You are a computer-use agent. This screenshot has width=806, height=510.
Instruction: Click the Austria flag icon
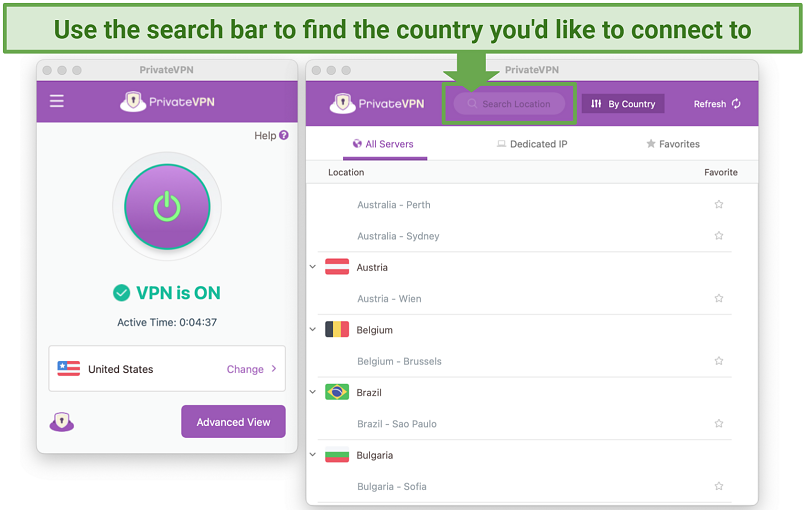point(337,267)
